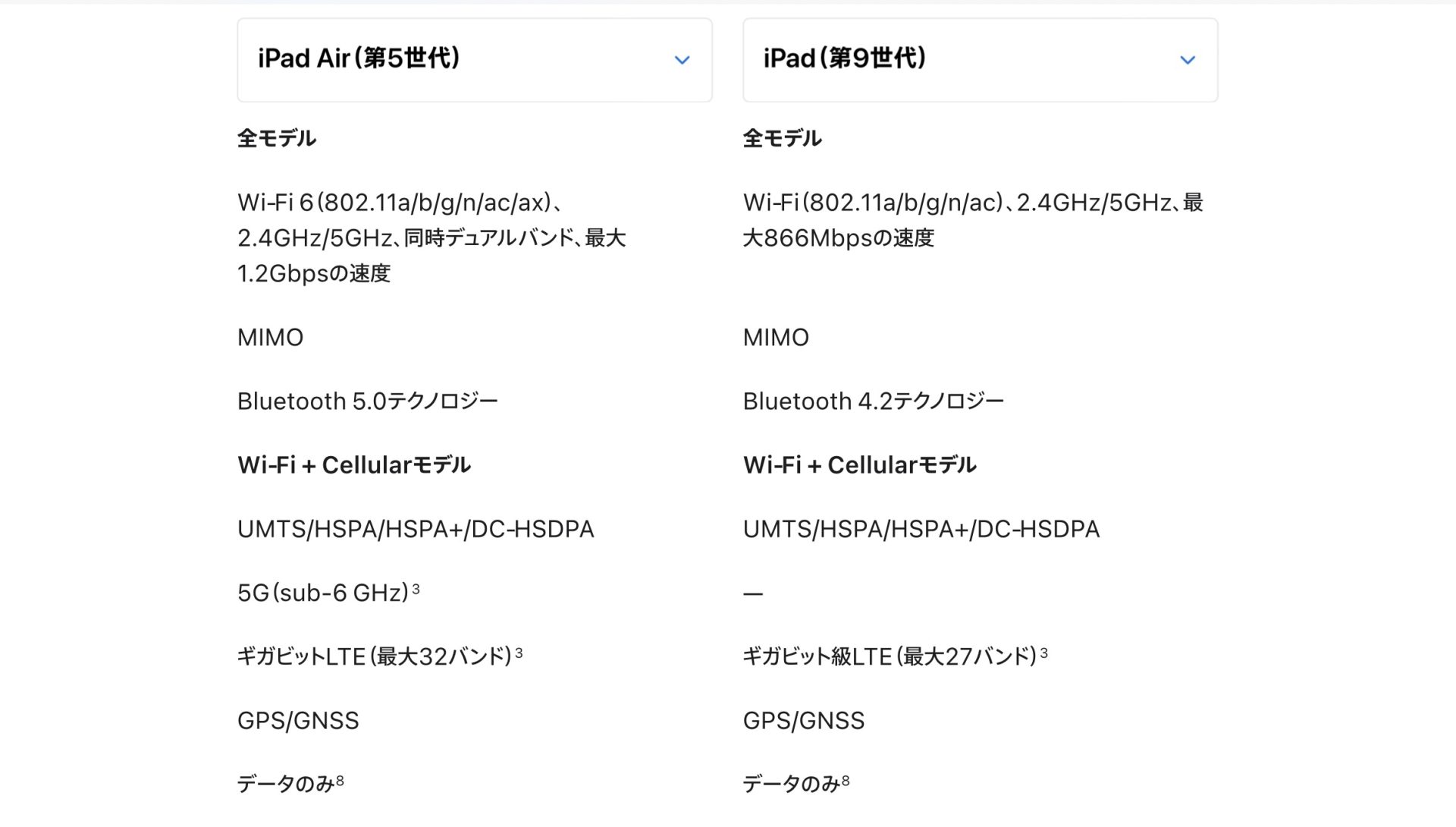The width and height of the screenshot is (1456, 827).
Task: Open footnote 3 after ギガビットLTE (最大32バンド)
Action: tap(519, 652)
